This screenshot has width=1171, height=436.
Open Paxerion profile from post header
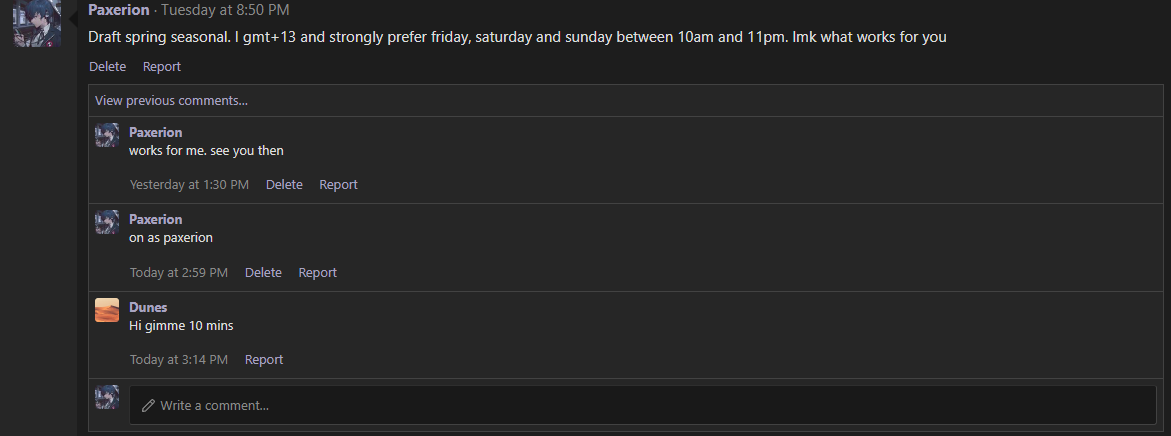coord(119,10)
